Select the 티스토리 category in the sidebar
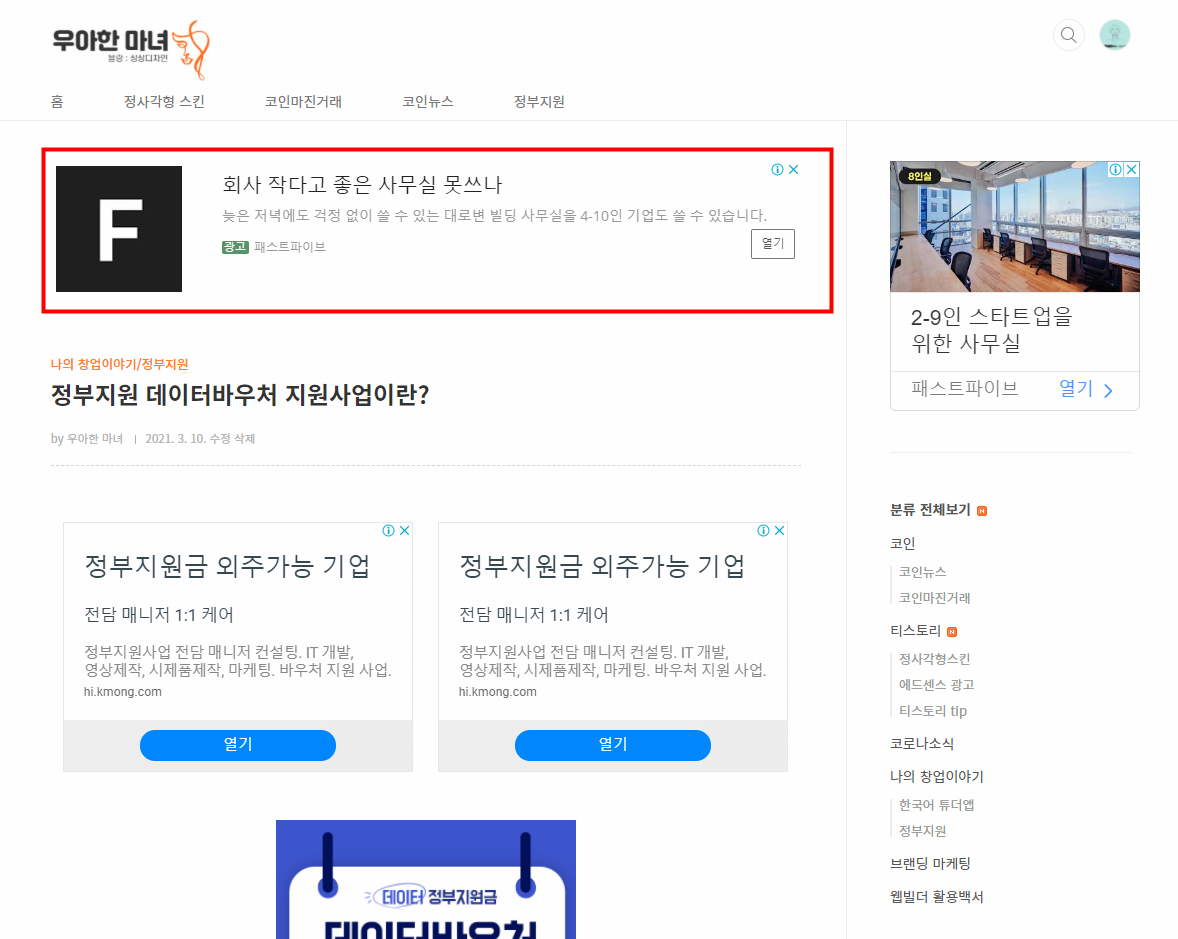This screenshot has width=1178, height=939. point(915,631)
